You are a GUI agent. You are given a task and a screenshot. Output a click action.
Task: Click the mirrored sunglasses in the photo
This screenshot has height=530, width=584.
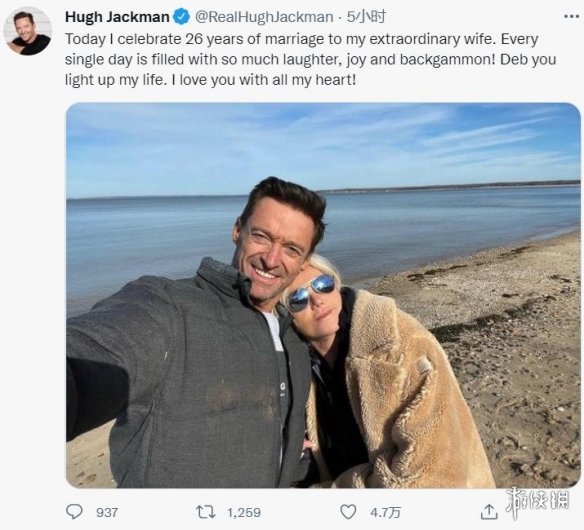311,292
